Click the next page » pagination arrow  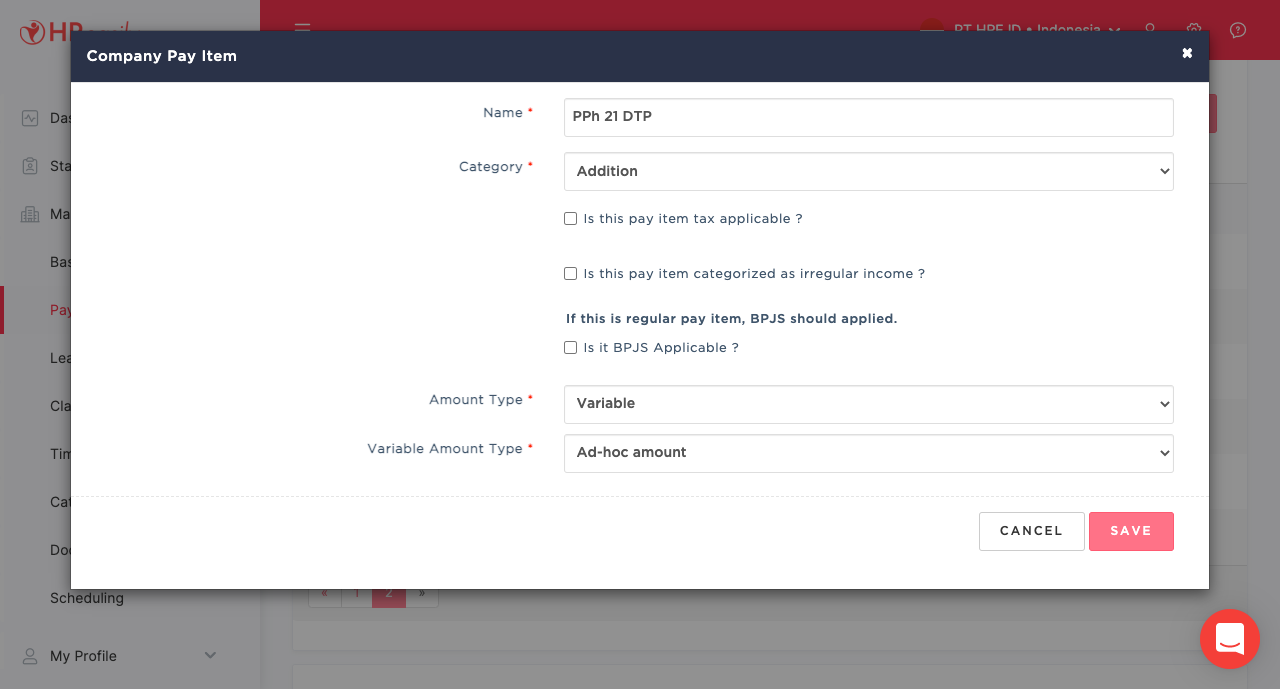(x=422, y=593)
